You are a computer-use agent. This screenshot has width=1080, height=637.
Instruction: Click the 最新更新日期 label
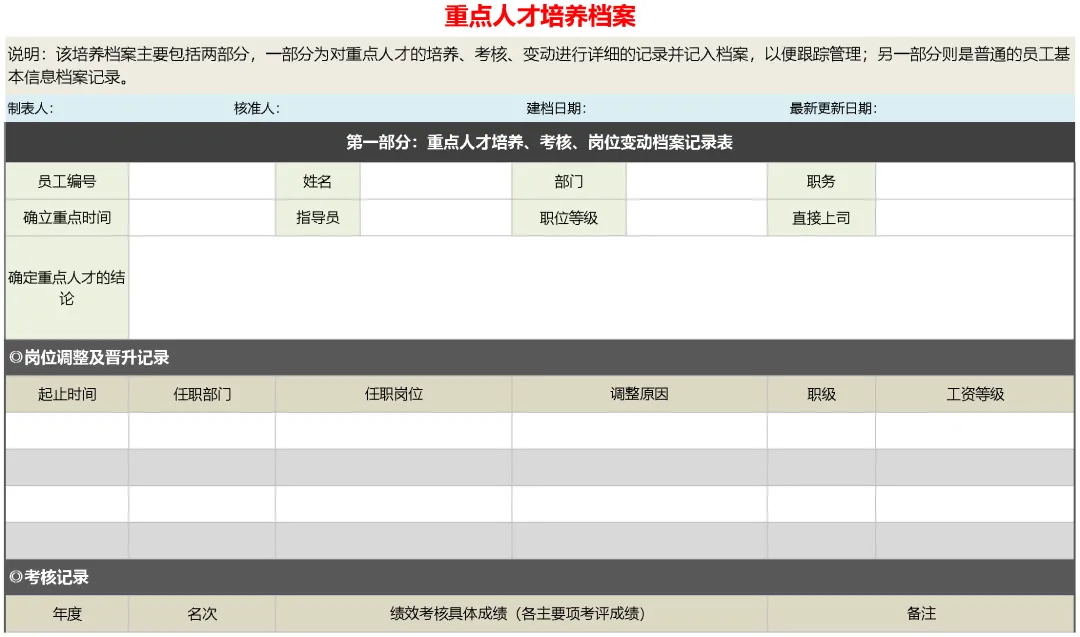coord(833,108)
